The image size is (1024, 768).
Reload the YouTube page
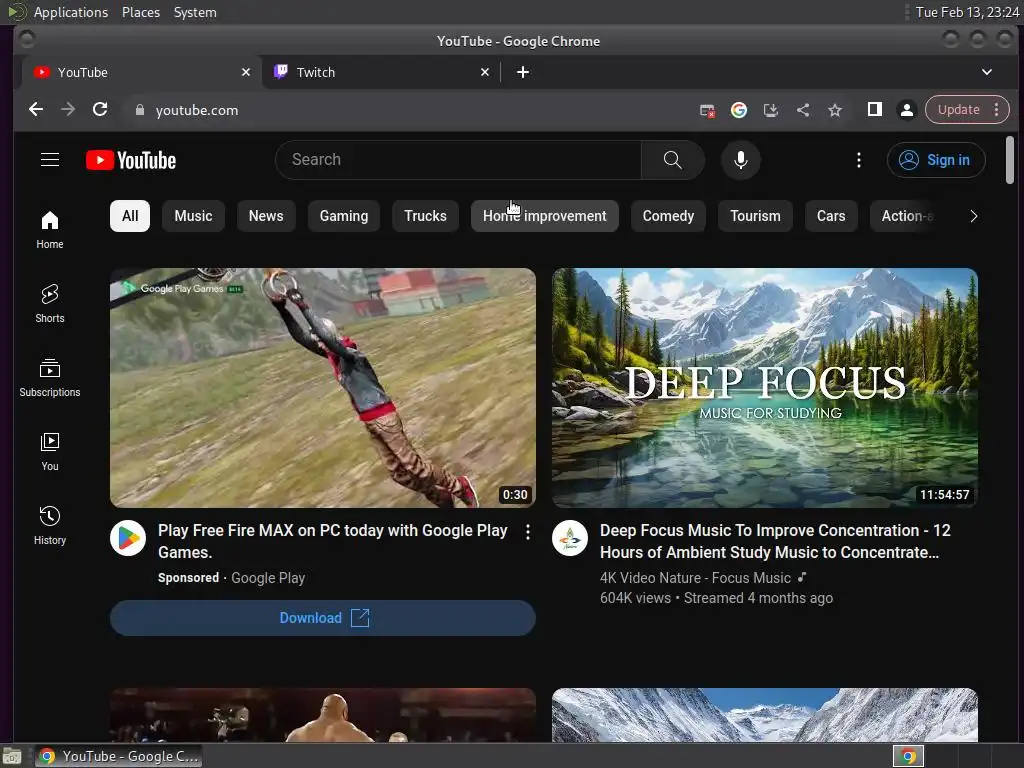[x=100, y=110]
